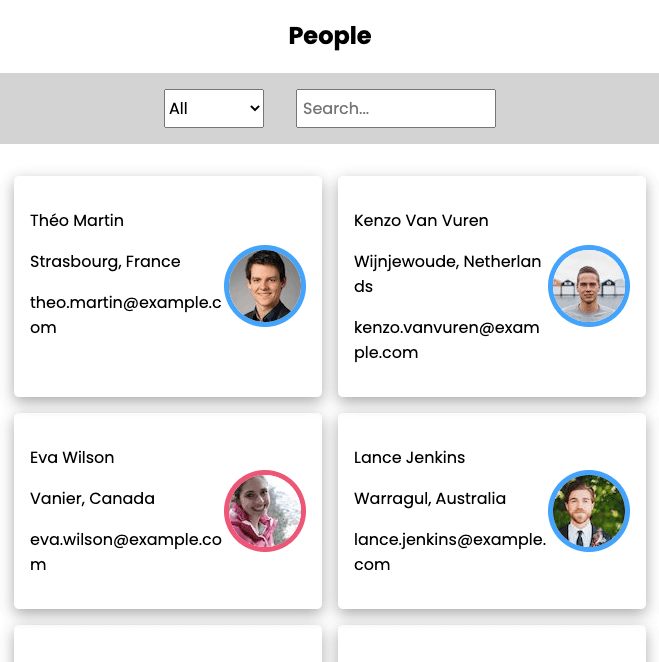Click the Strasbourg, France location text

tap(105, 262)
